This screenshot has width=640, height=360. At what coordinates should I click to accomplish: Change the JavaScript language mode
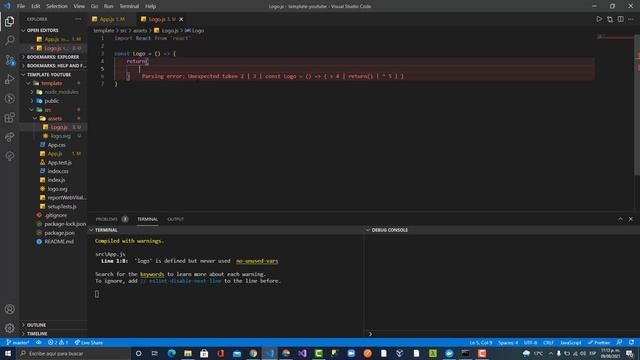click(x=571, y=342)
